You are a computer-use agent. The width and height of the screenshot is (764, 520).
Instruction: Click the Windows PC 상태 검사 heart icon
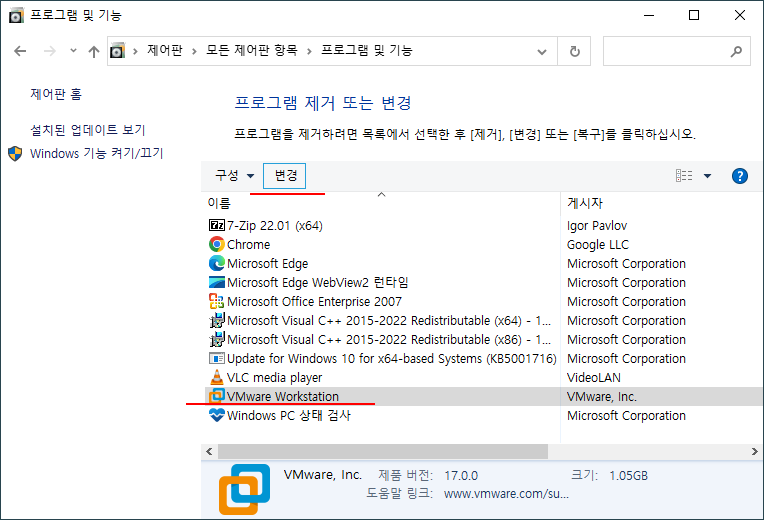217,415
